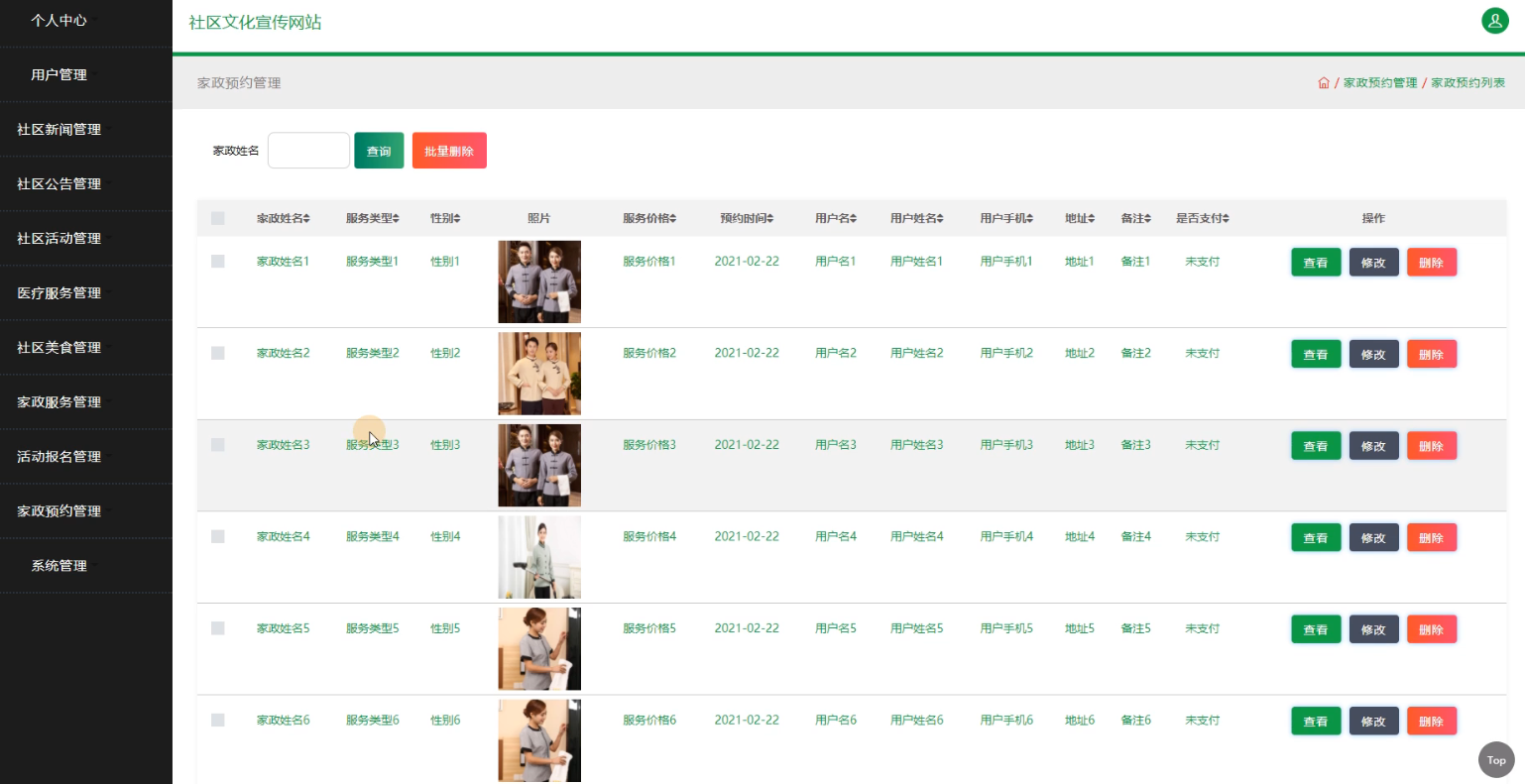Click 家政预约管理 breadcrumb link
This screenshot has height=784, width=1525.
[x=1380, y=83]
